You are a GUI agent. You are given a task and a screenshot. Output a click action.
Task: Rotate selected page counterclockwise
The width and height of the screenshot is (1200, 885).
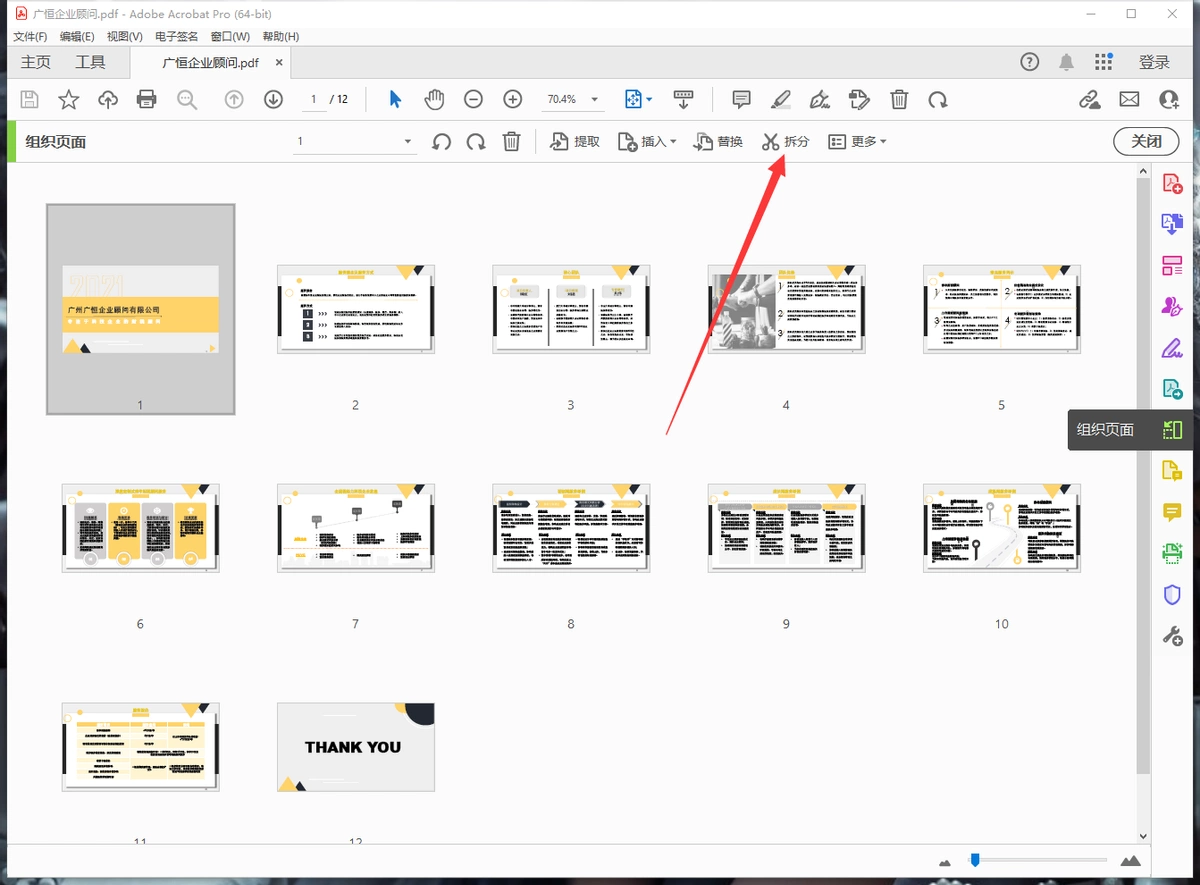441,142
